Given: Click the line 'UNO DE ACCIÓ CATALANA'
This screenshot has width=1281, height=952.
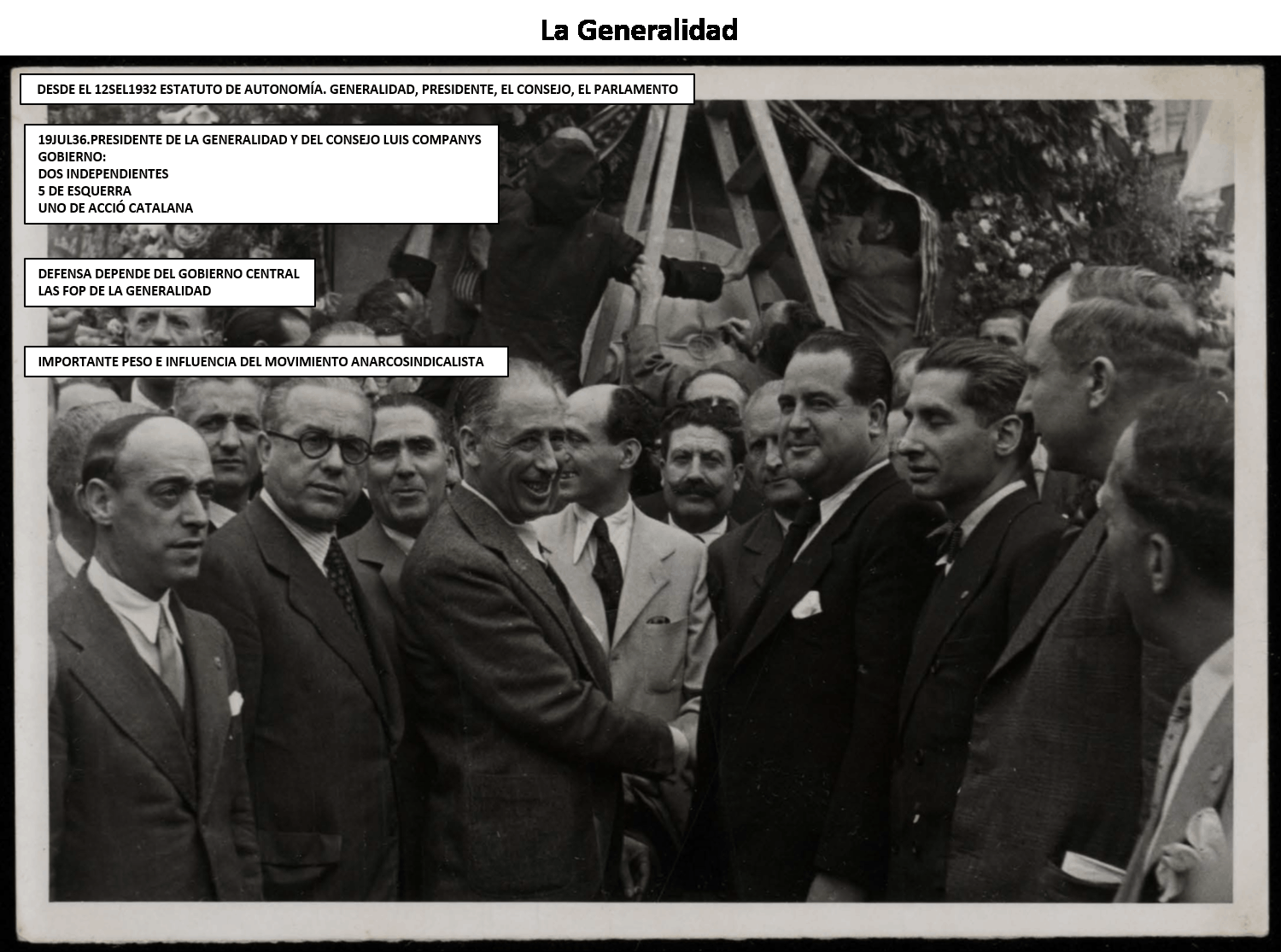Looking at the screenshot, I should [x=115, y=207].
